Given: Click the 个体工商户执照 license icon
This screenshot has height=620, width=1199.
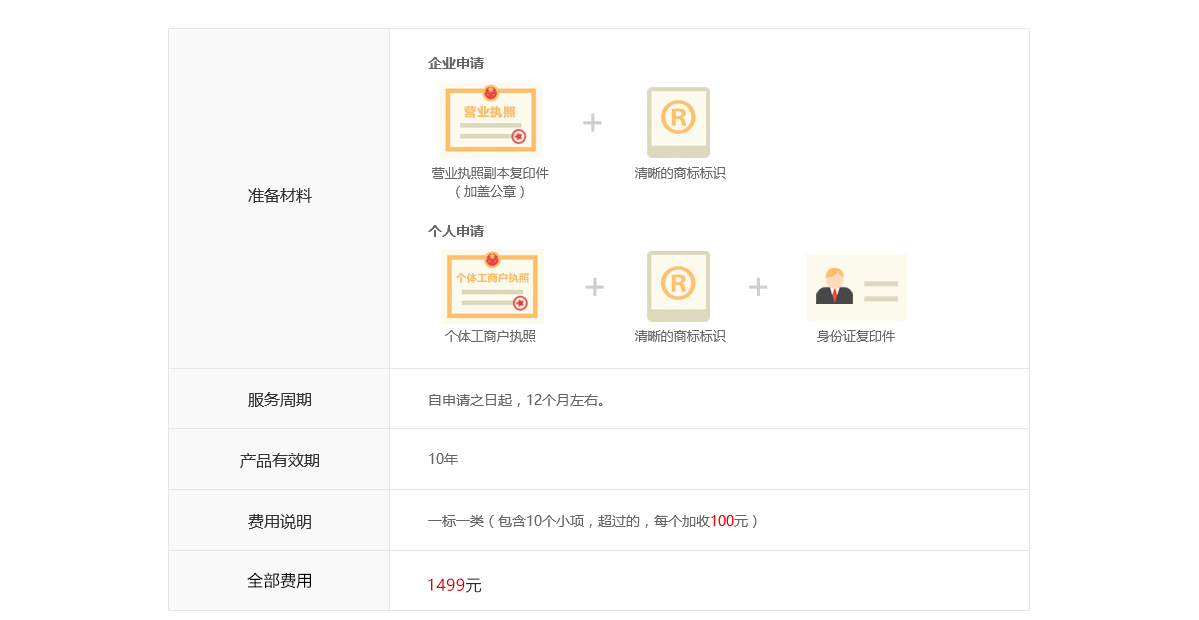Looking at the screenshot, I should (491, 286).
